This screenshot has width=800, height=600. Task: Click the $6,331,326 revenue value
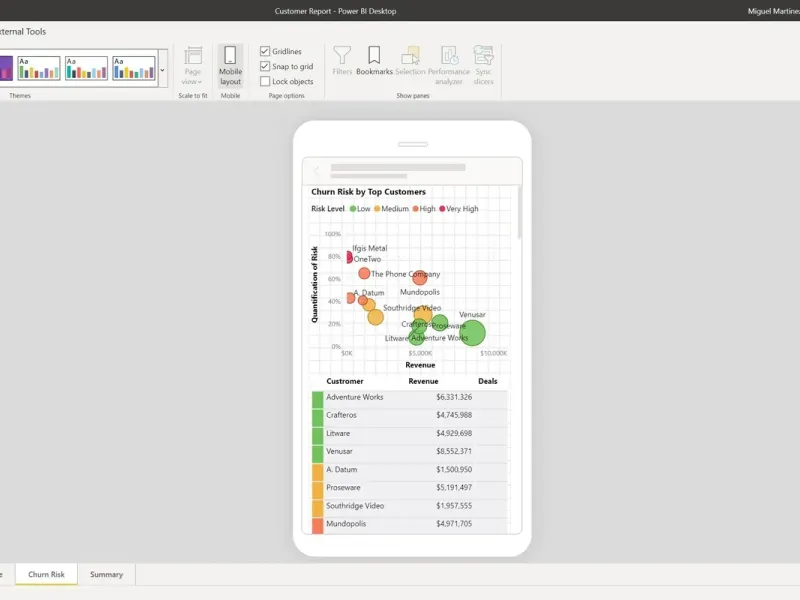click(454, 397)
